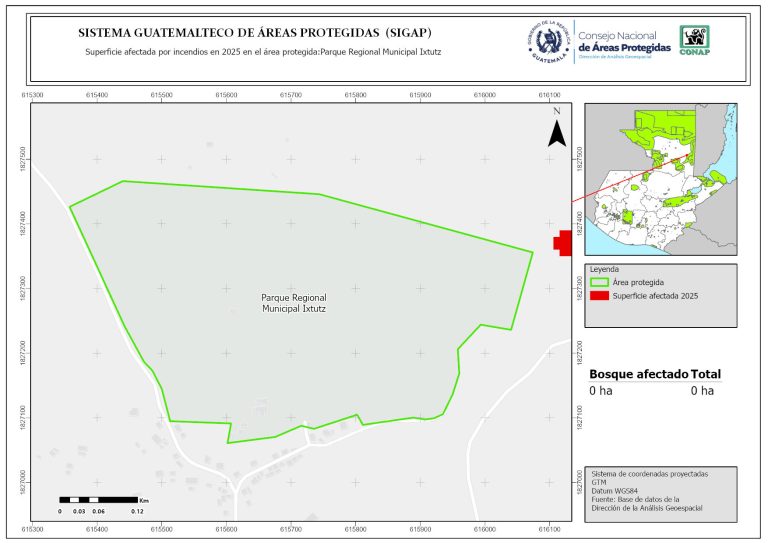Click the black and white scale bar
The width and height of the screenshot is (768, 543).
(x=97, y=498)
